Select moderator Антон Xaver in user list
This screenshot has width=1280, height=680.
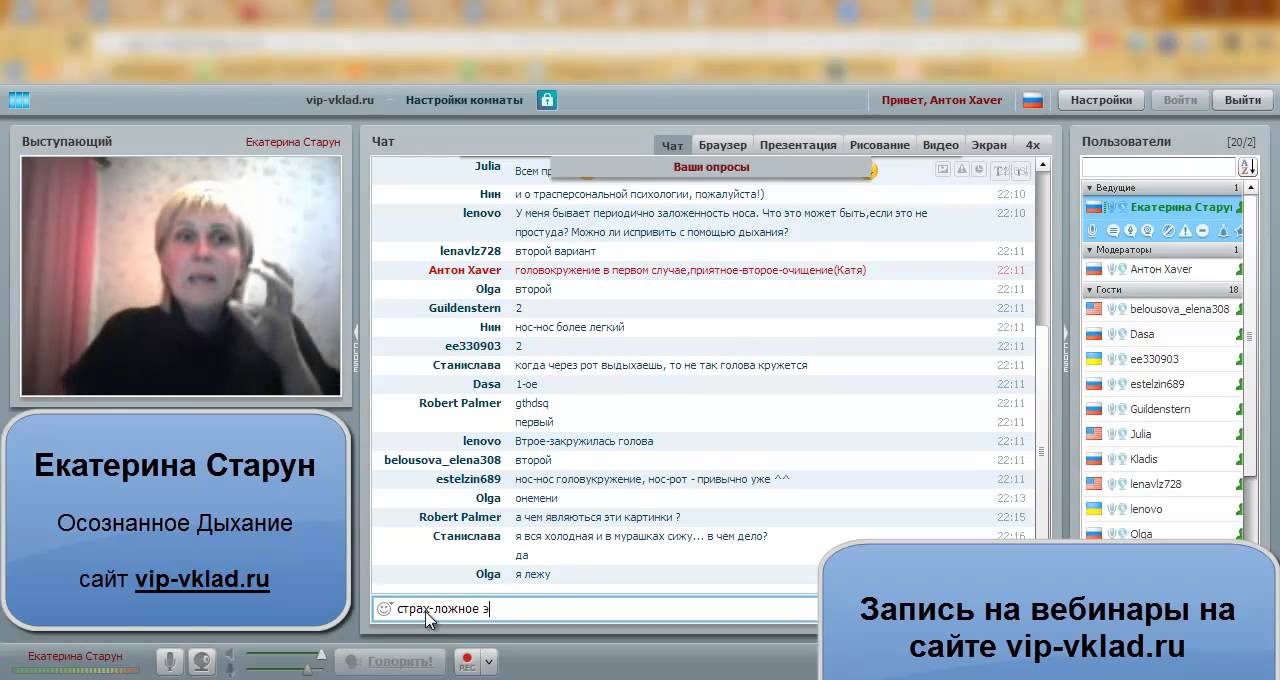pyautogui.click(x=1163, y=269)
